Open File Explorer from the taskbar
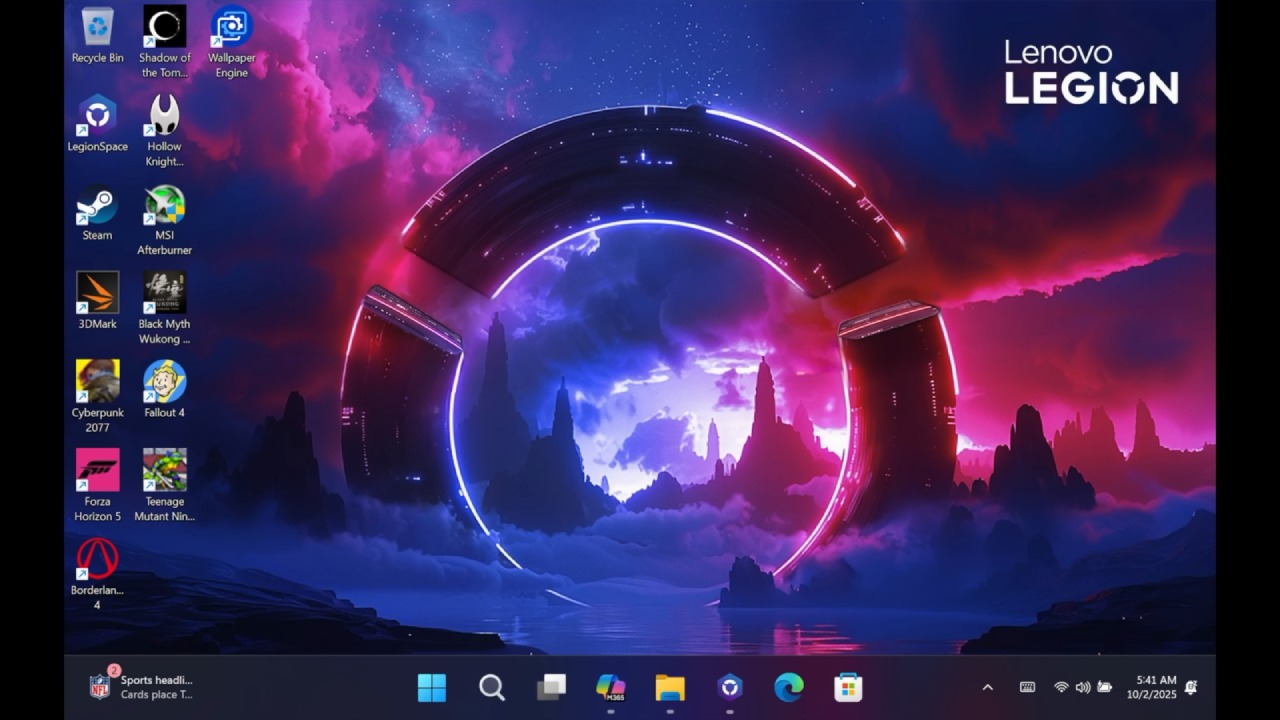1280x720 pixels. 670,687
